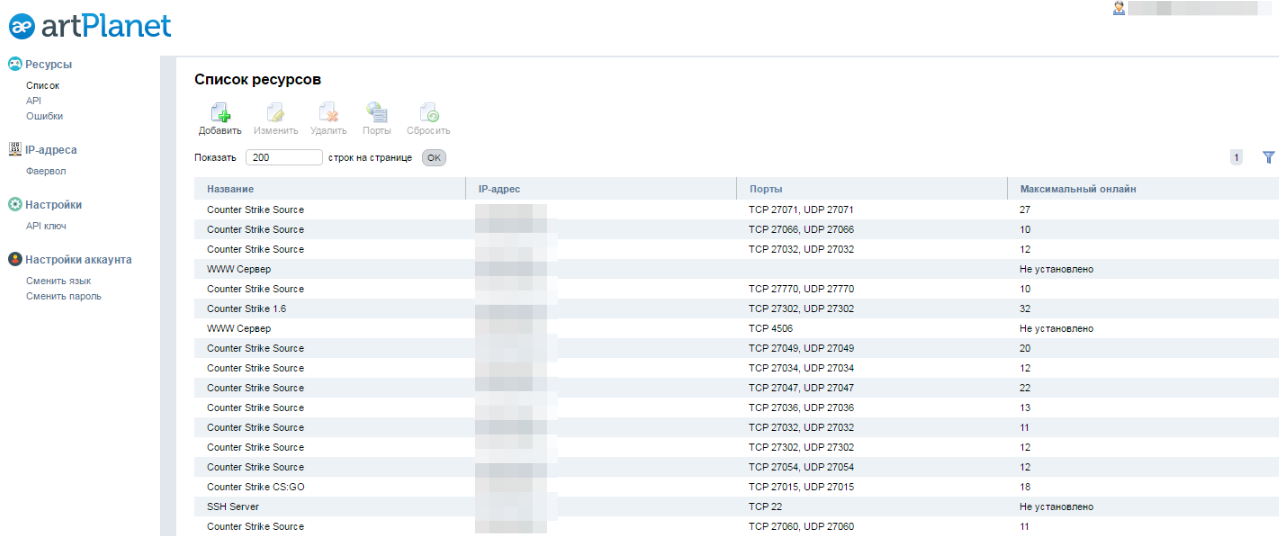Click the rows-per-page input showing 200
The image size is (1279, 536).
284,157
